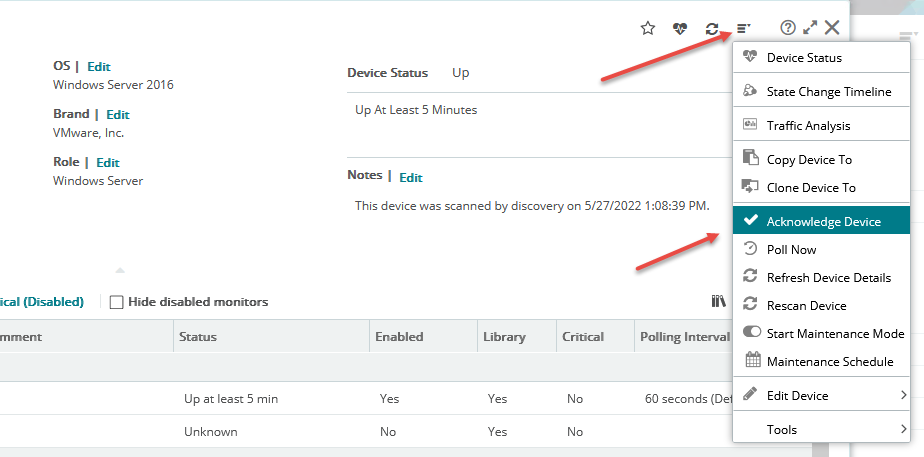Edit the OS field

[99, 67]
